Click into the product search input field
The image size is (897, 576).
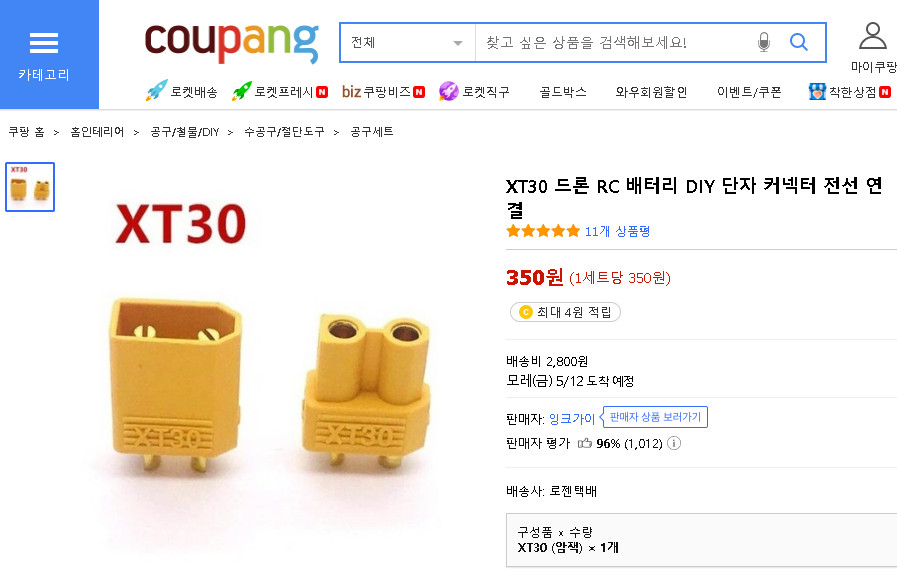[x=615, y=43]
